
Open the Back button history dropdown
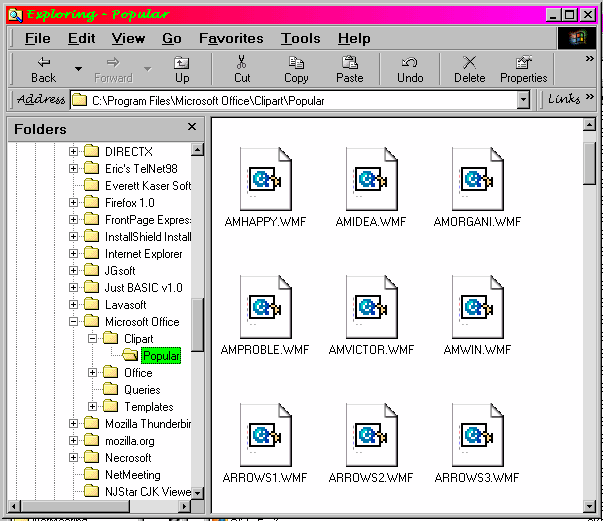[x=77, y=69]
